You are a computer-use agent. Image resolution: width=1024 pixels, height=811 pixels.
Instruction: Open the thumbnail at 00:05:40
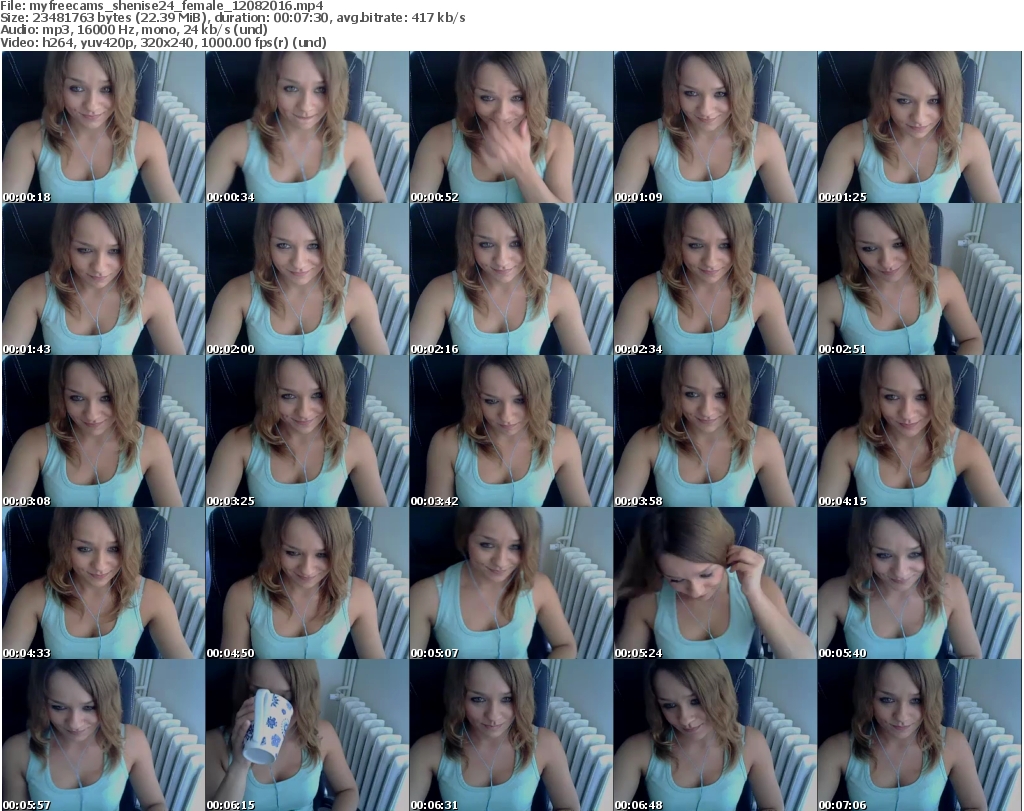tap(919, 583)
